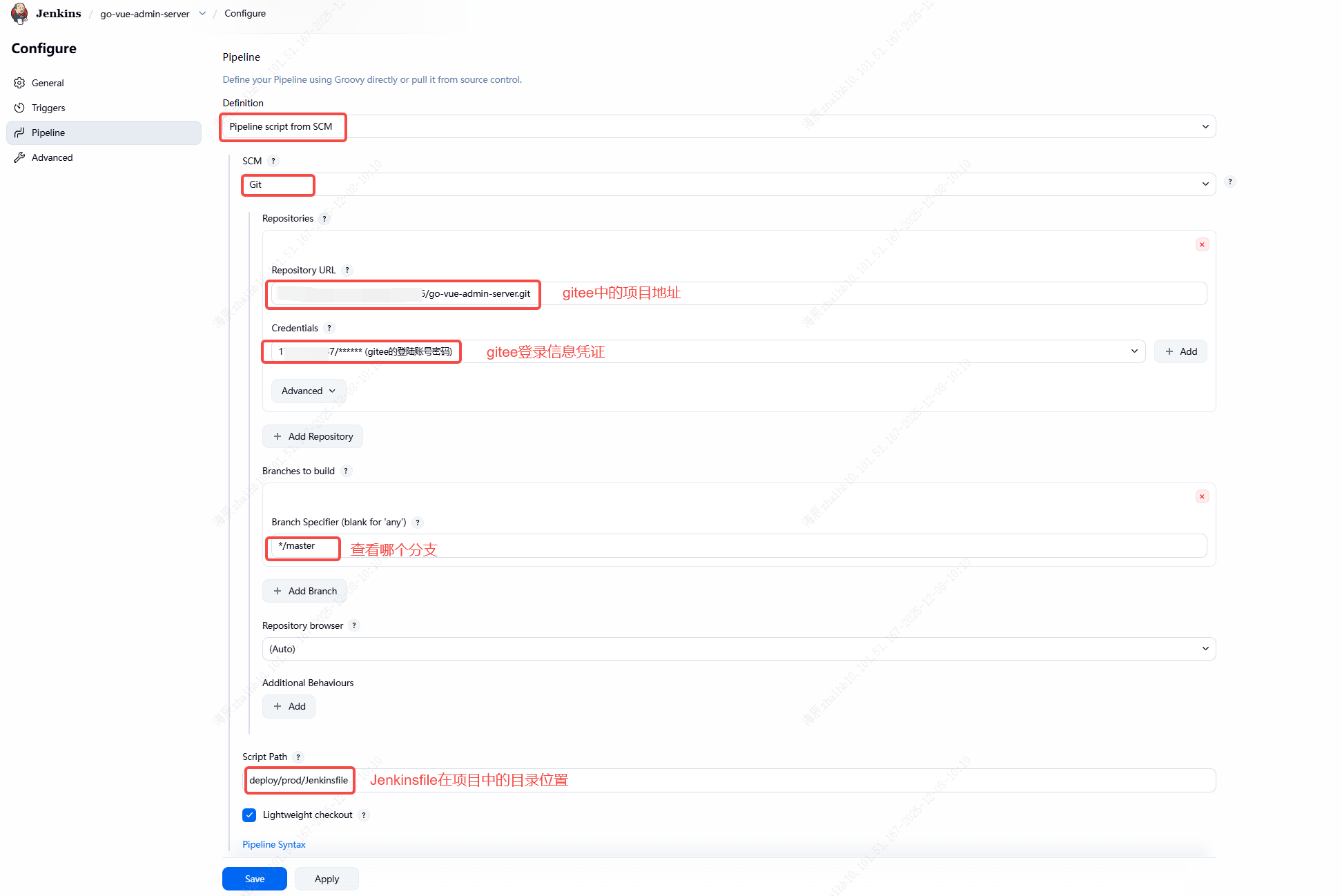Click the help icon next to SCM
1342x896 pixels.
pyautogui.click(x=273, y=161)
